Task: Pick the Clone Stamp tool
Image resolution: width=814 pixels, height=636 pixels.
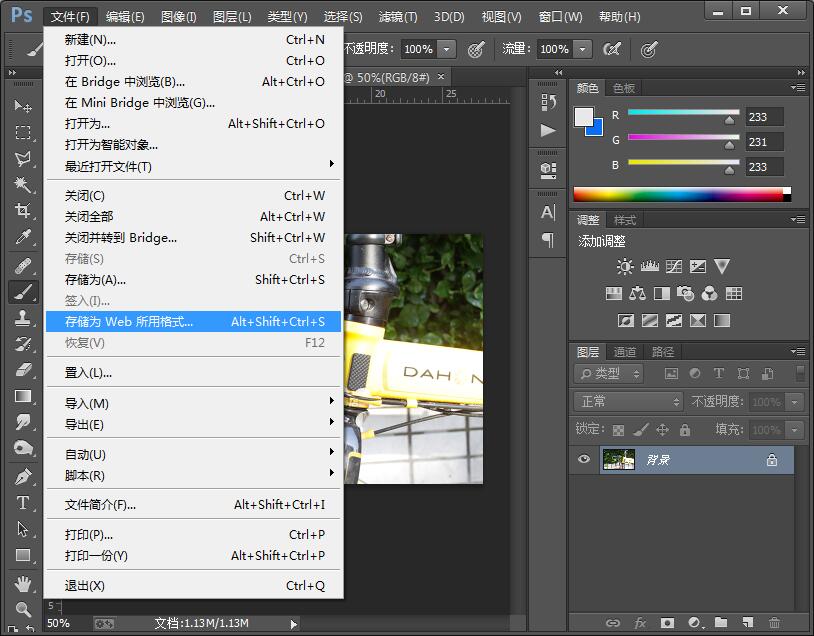Action: click(x=23, y=318)
